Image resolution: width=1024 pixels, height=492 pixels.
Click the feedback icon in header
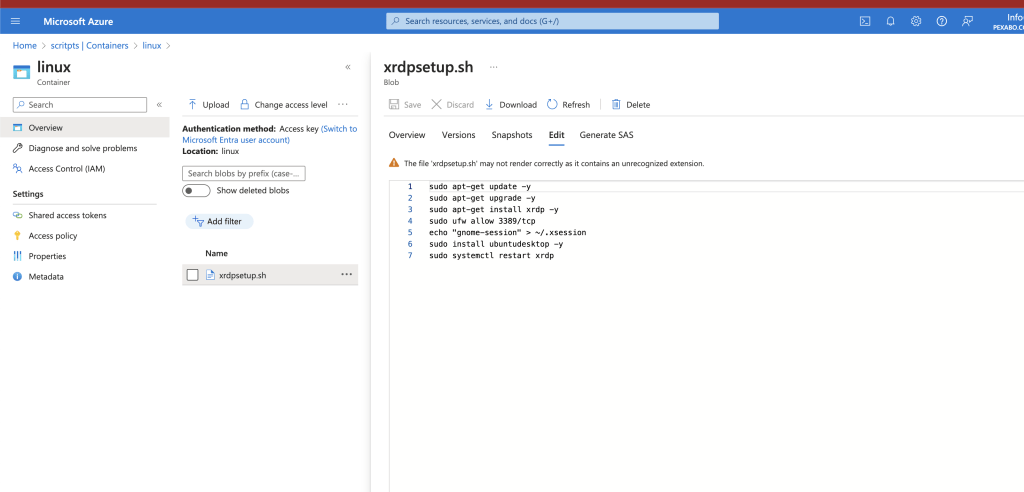click(x=967, y=21)
